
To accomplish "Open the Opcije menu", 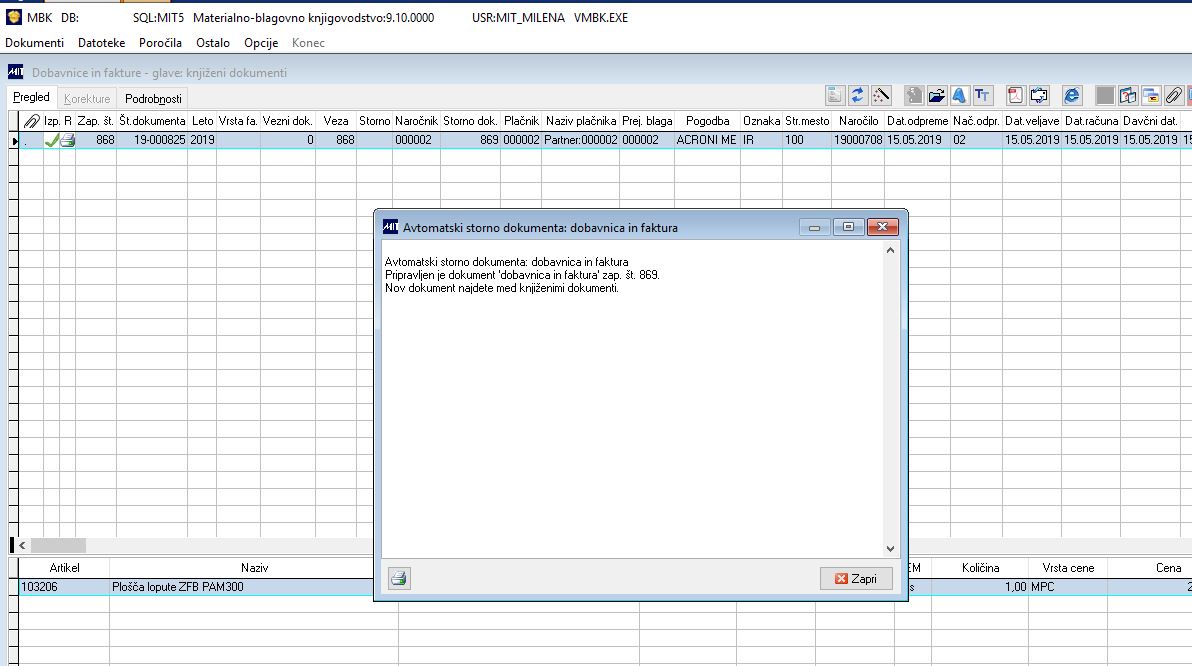I will click(261, 43).
